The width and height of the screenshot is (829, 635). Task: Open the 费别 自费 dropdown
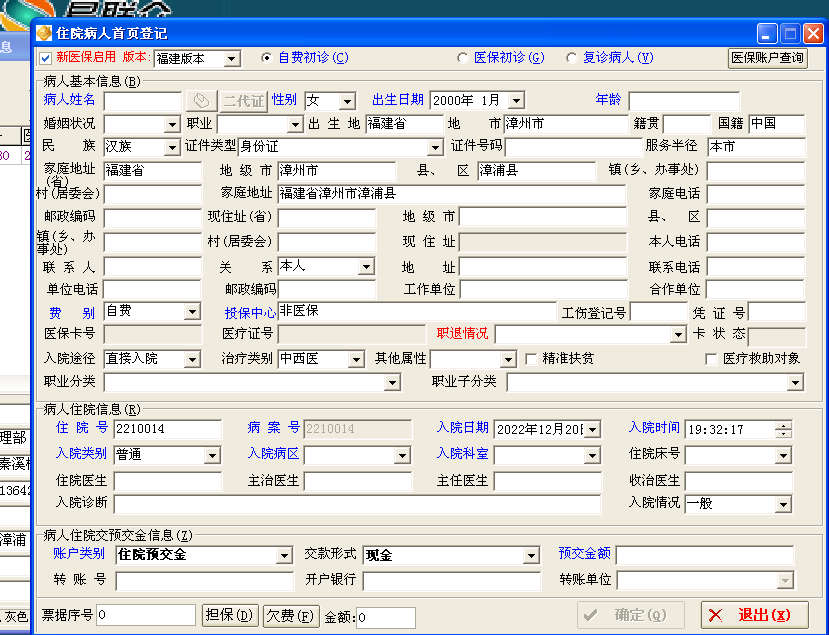192,312
